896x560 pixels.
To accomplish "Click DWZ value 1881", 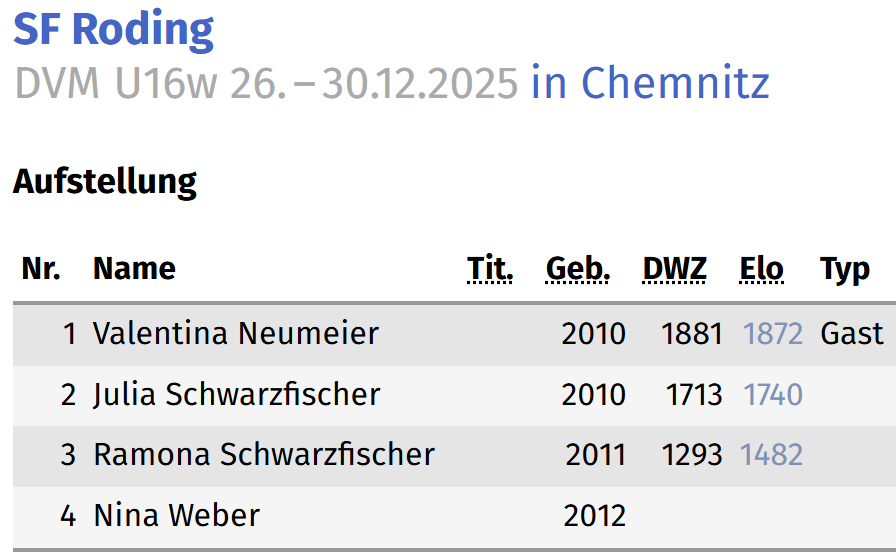I will coord(691,333).
